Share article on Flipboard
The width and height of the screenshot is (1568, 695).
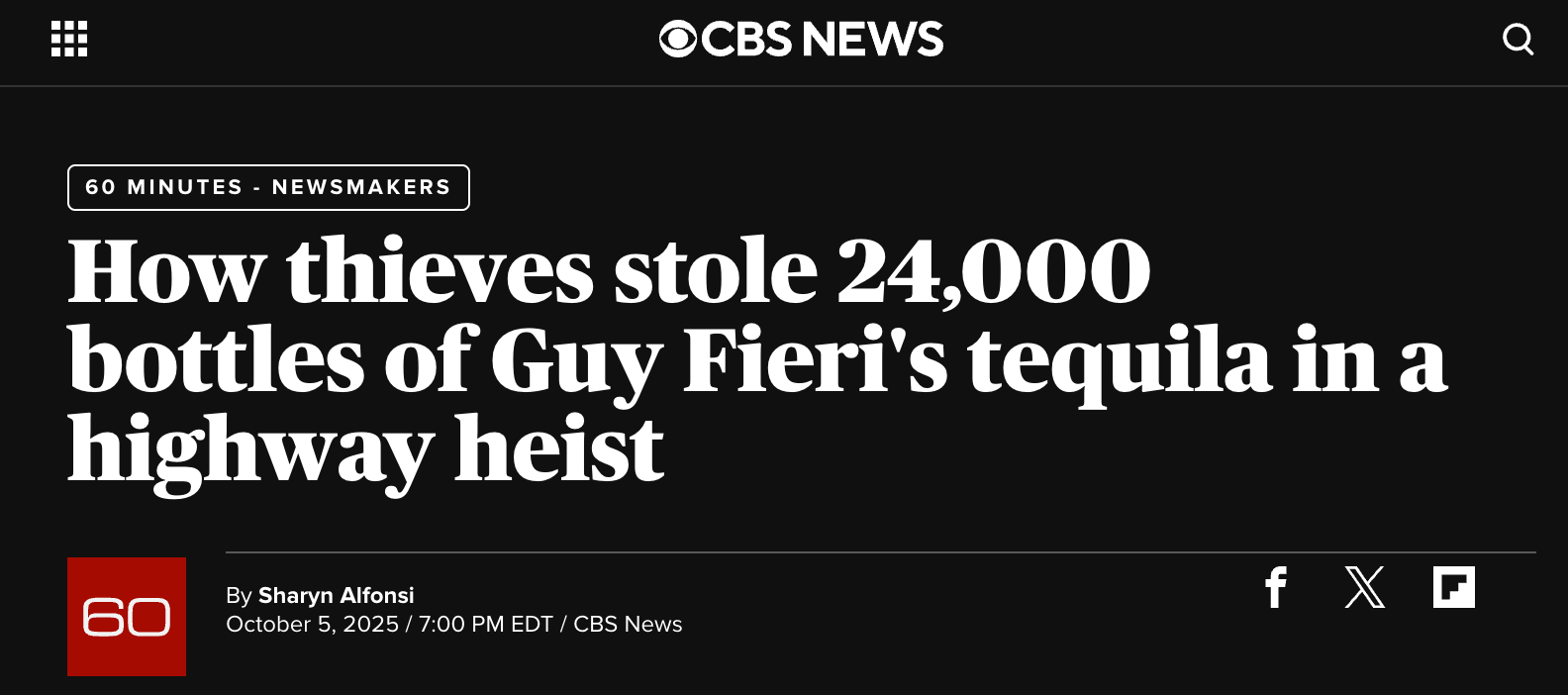click(x=1453, y=587)
